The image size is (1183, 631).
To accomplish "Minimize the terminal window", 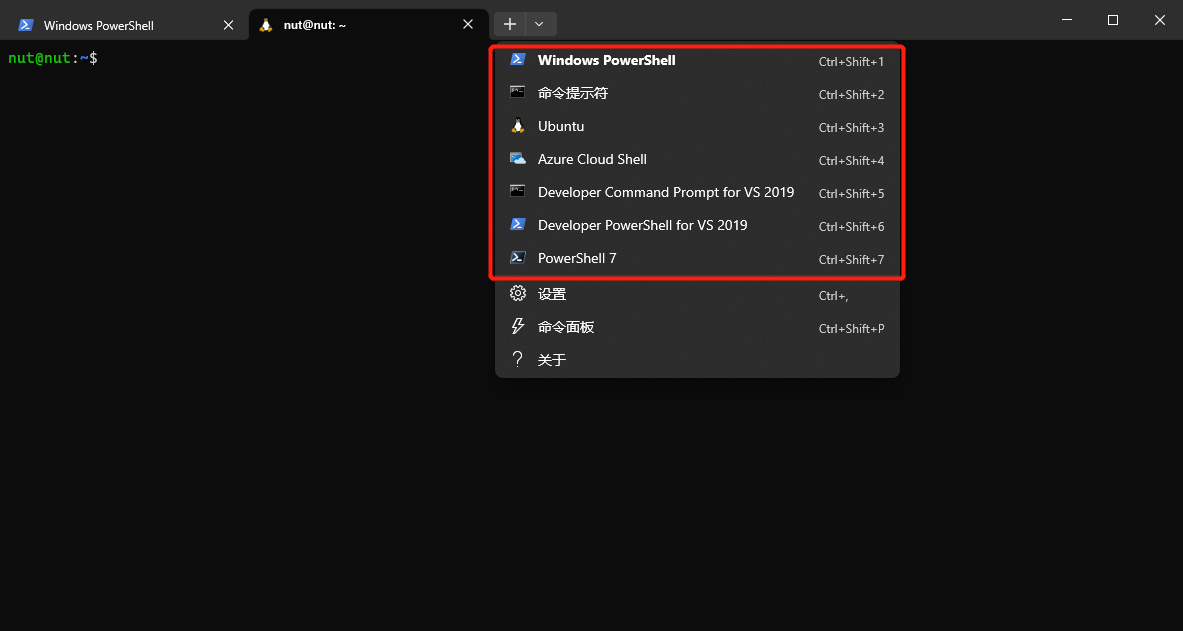I will coord(1066,20).
